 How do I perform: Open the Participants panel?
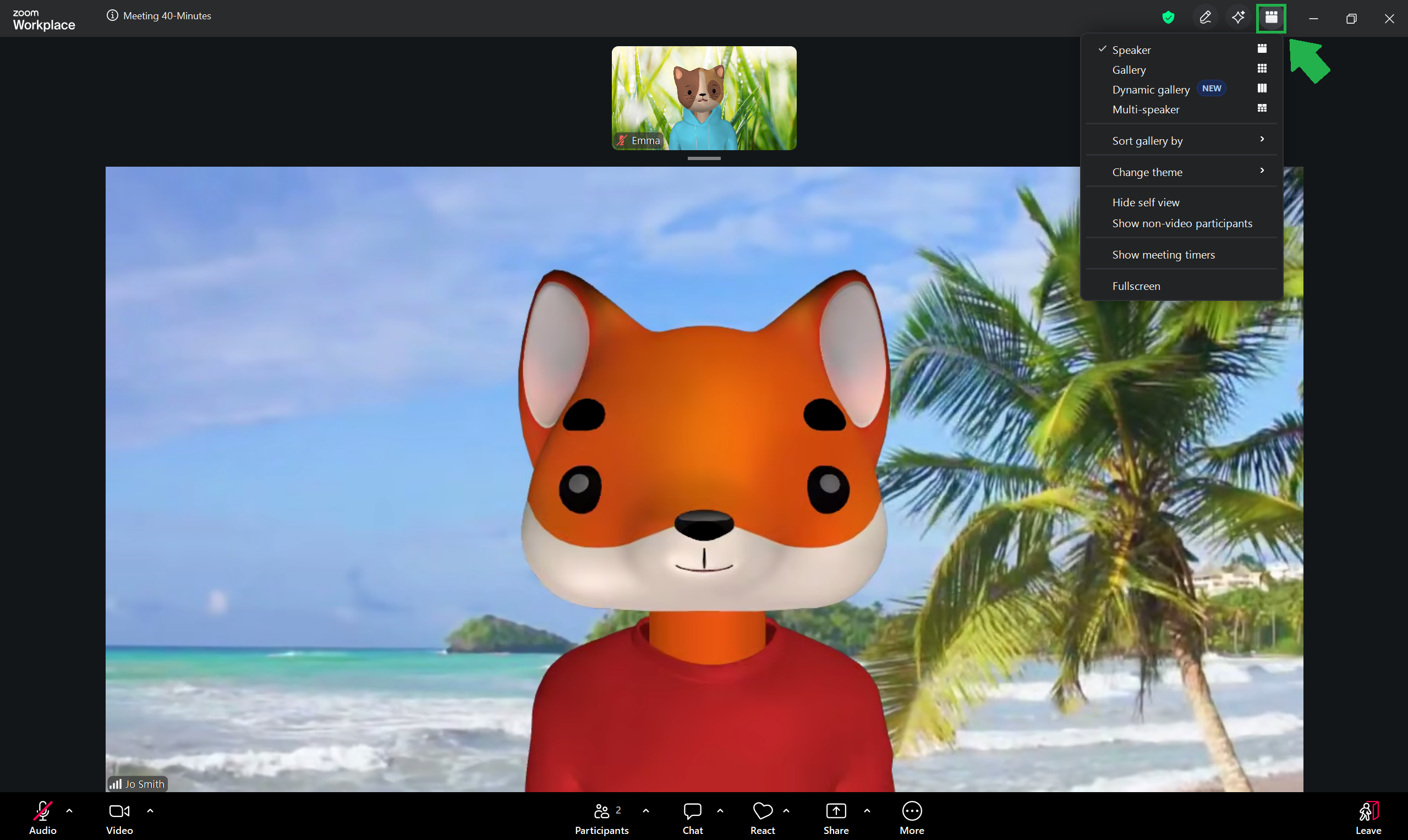click(x=602, y=818)
